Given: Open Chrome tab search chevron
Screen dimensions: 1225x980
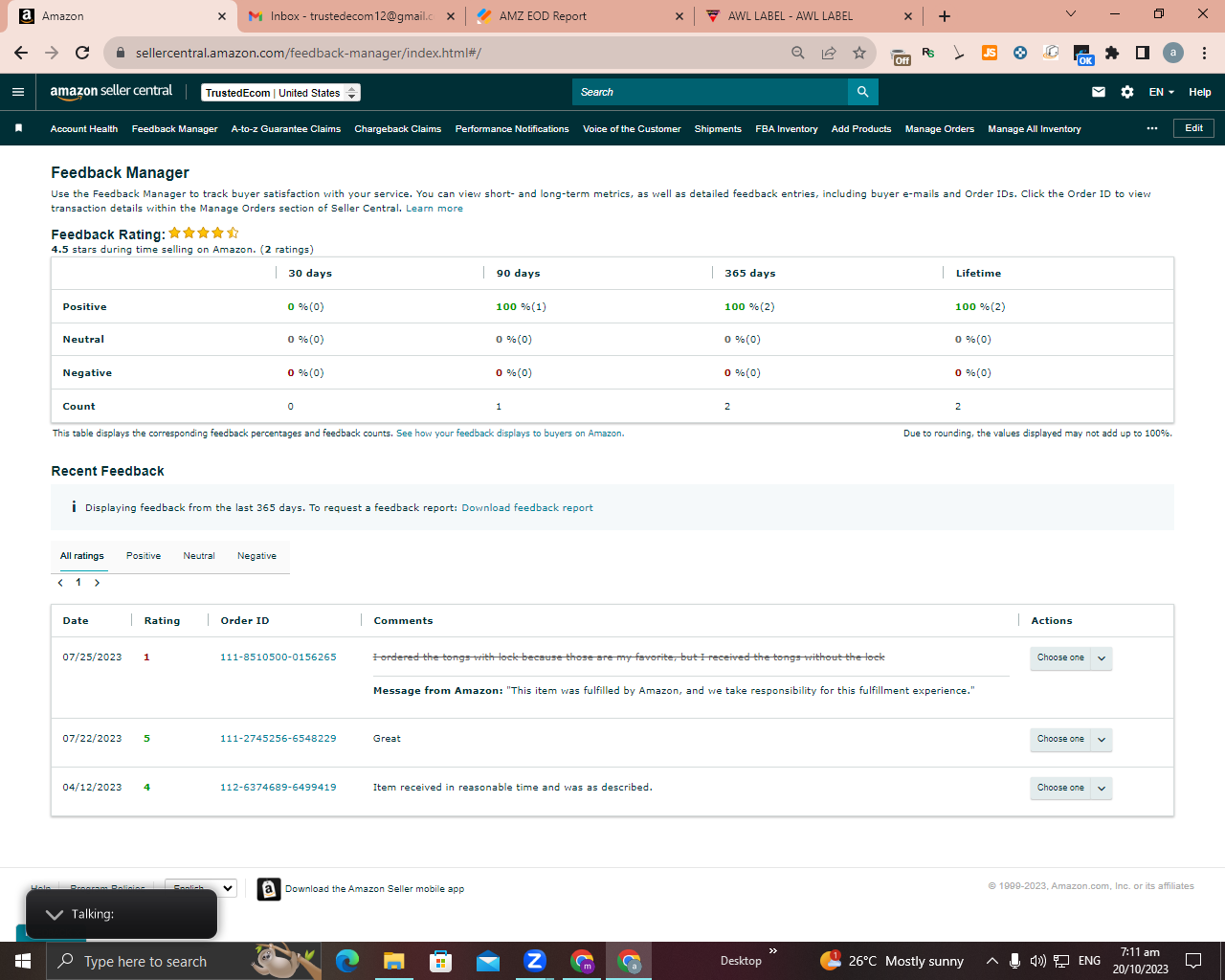Looking at the screenshot, I should 1071,14.
